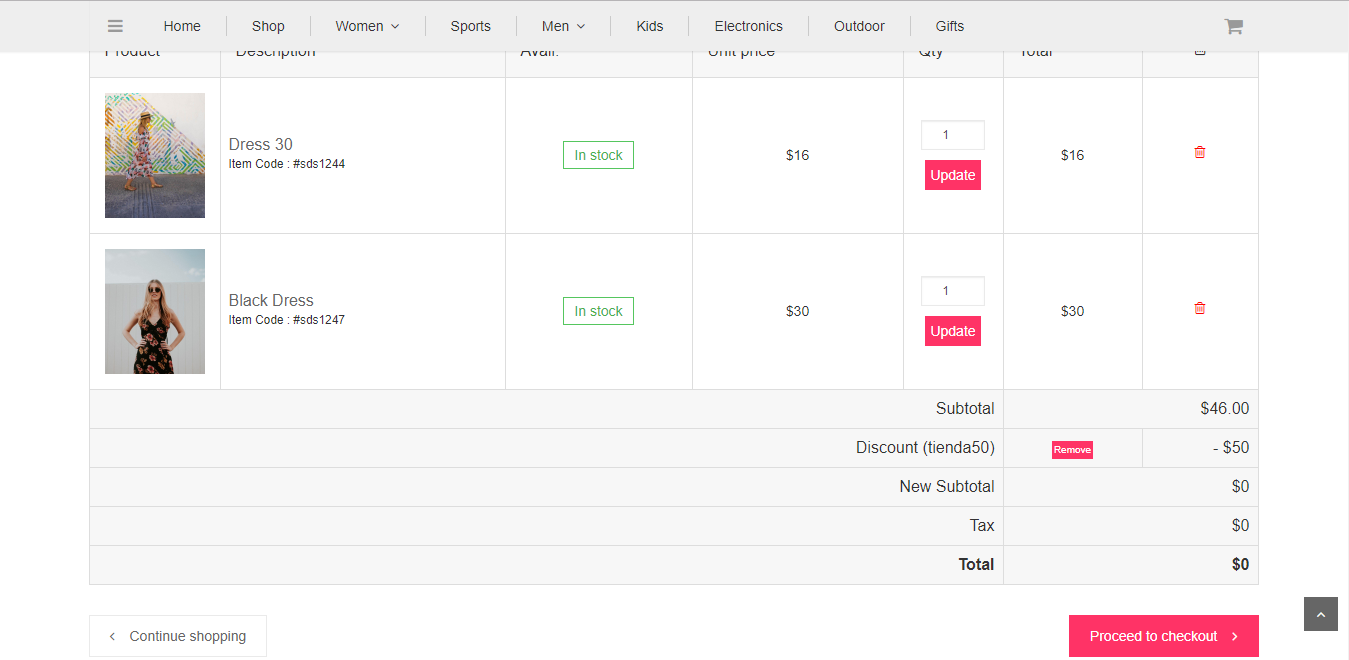The width and height of the screenshot is (1349, 660).
Task: Go to the Home menu item
Action: 182,26
